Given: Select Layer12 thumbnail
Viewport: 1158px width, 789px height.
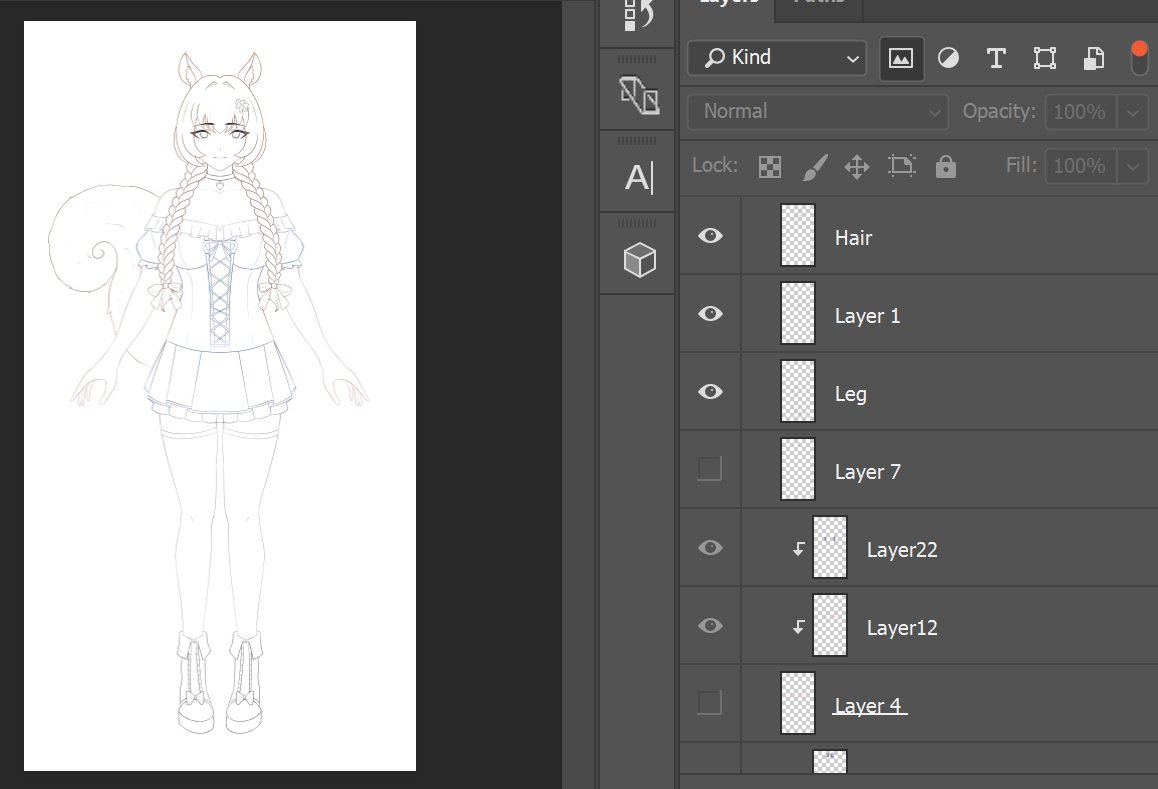Looking at the screenshot, I should click(830, 625).
